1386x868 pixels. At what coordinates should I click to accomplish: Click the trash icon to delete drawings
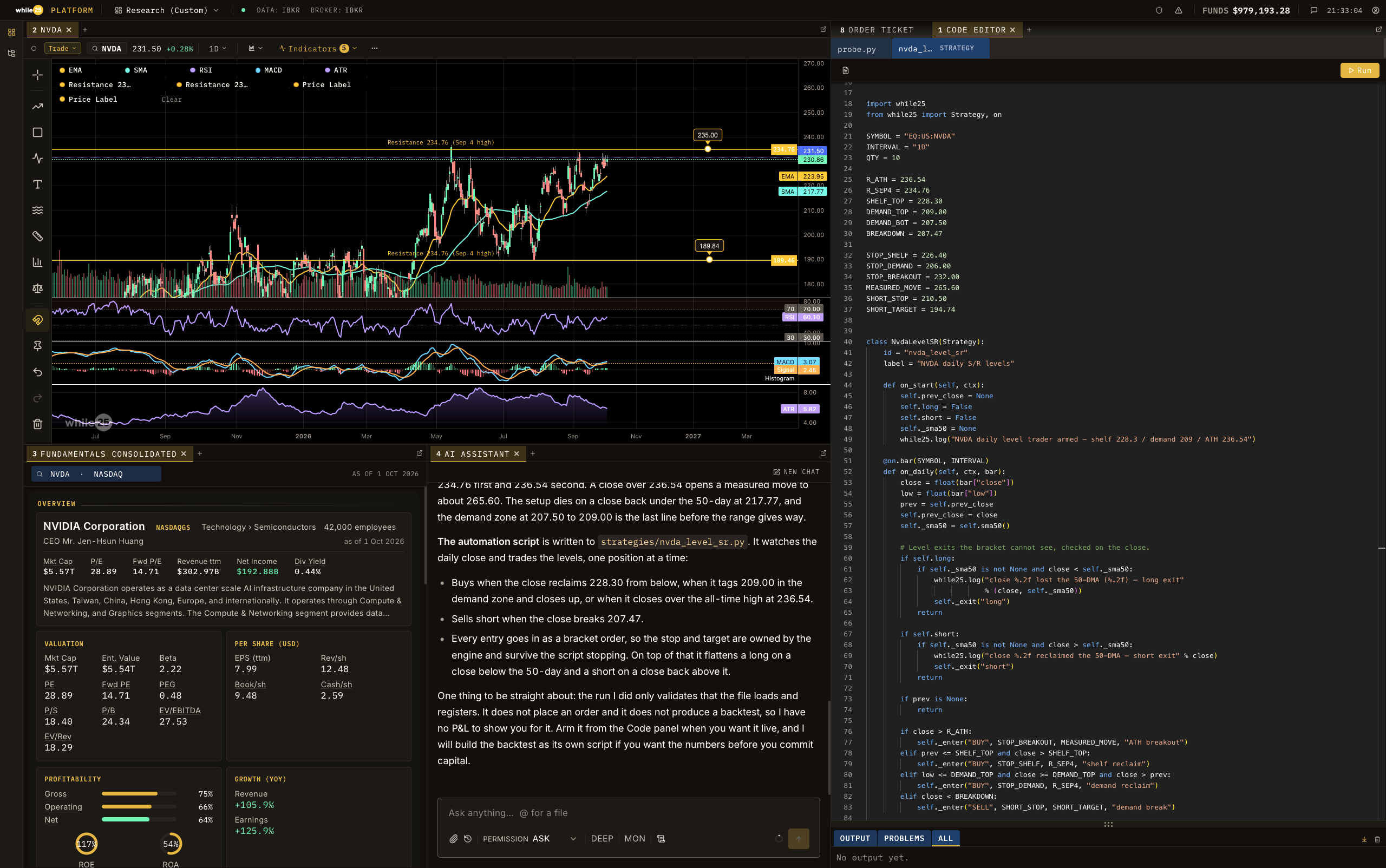(37, 424)
